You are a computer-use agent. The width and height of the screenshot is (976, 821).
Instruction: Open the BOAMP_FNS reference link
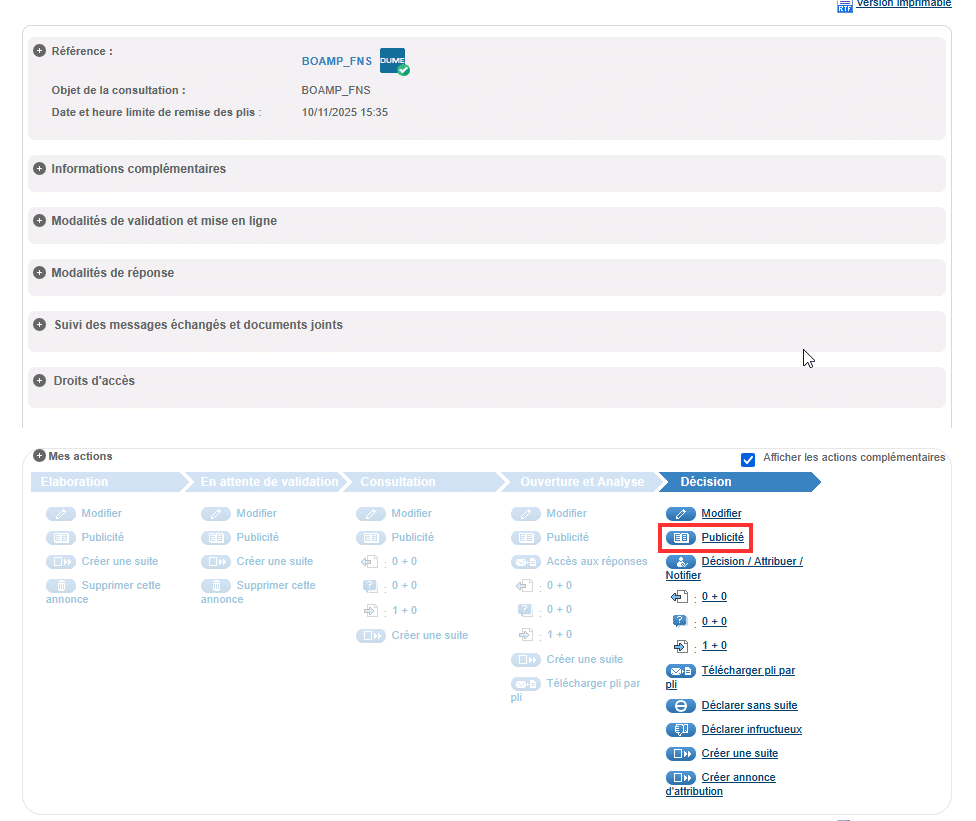tap(336, 61)
